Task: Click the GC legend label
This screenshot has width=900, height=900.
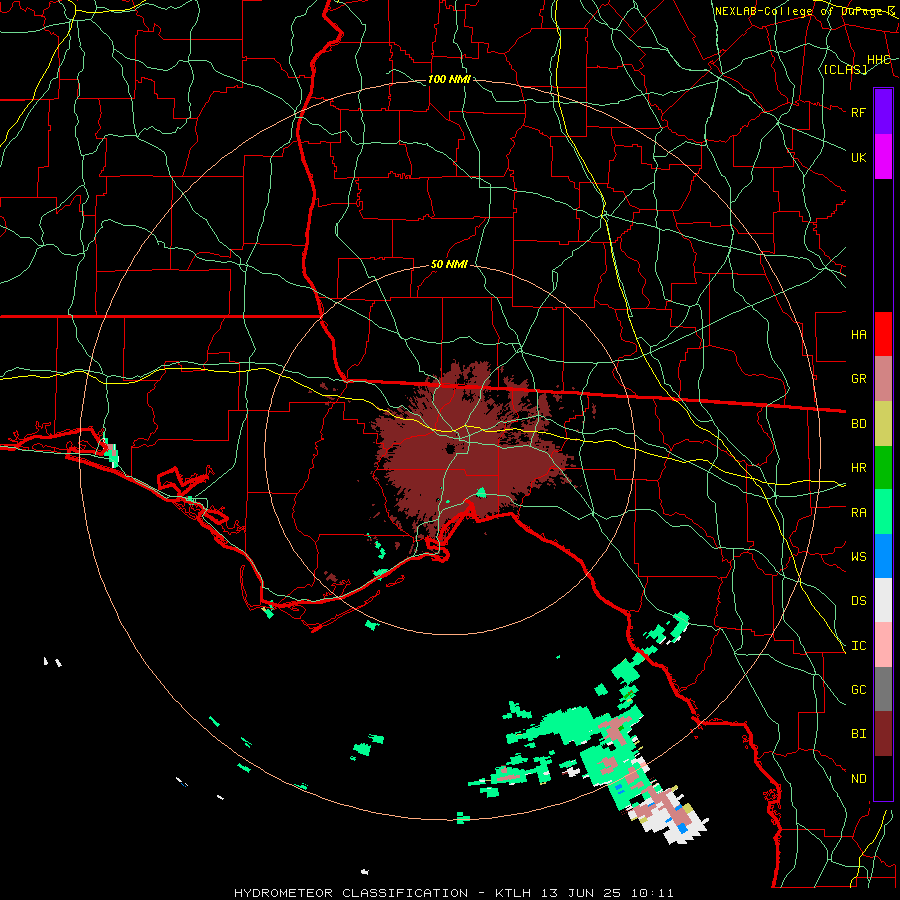Action: 858,690
